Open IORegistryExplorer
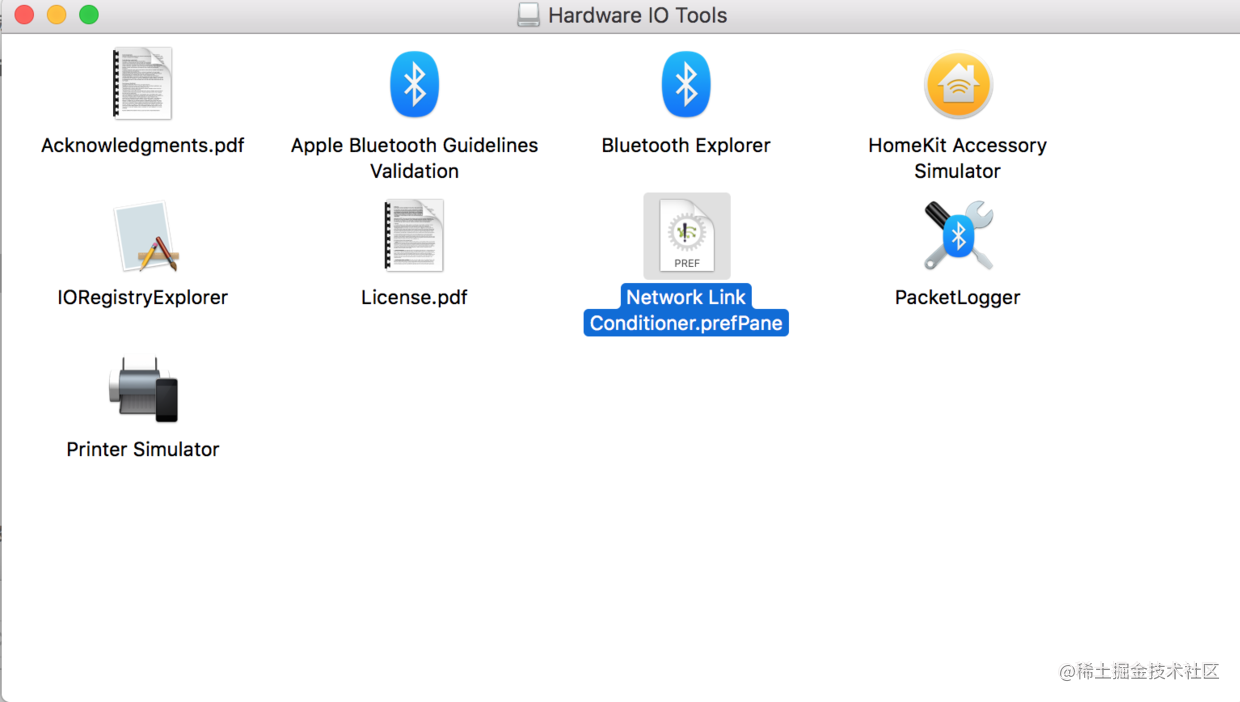Screen dimensions: 1240x702 click(143, 236)
